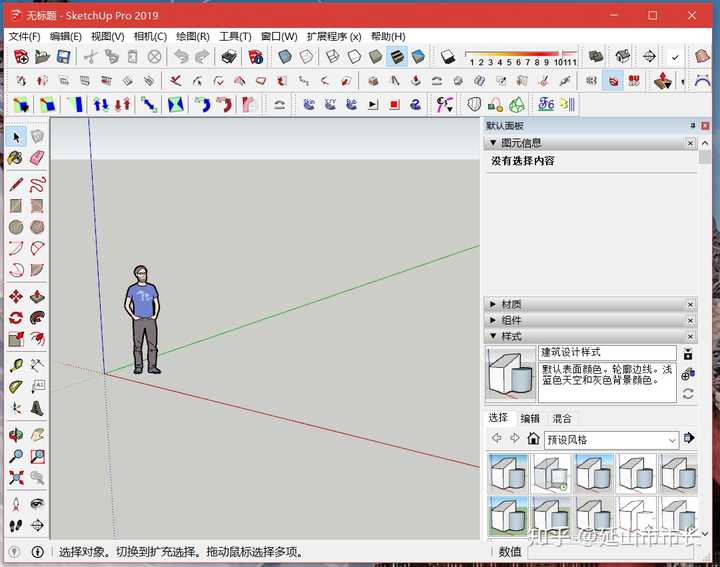Screen dimensions: 720x567
Task: Choose the Make Component tool
Action: coord(37,137)
